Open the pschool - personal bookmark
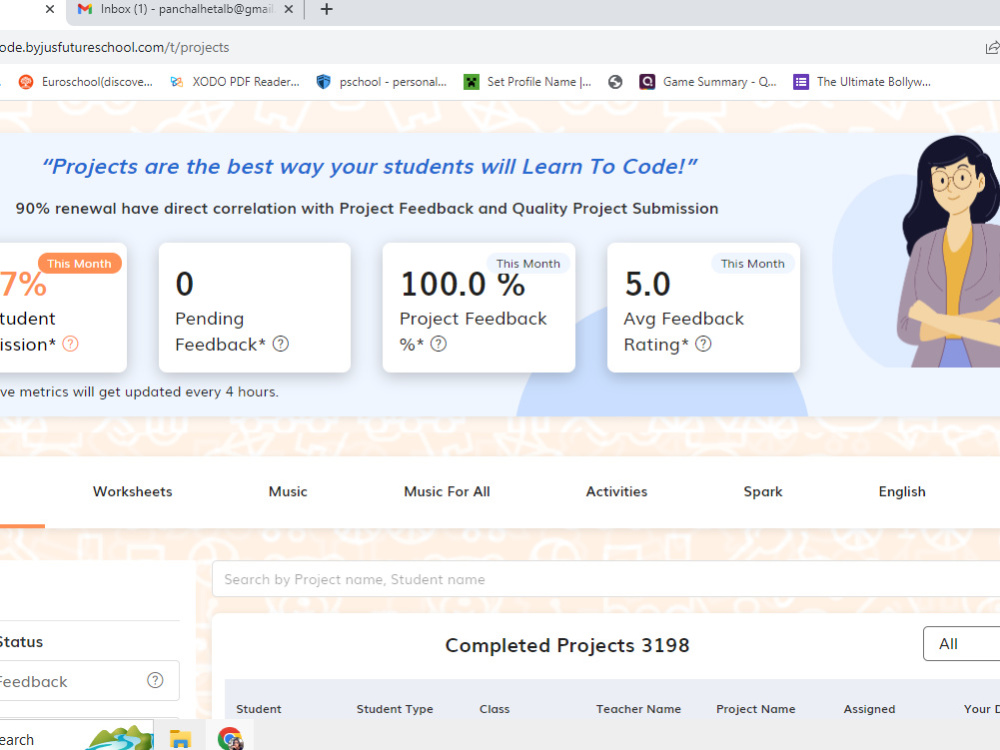 (381, 82)
